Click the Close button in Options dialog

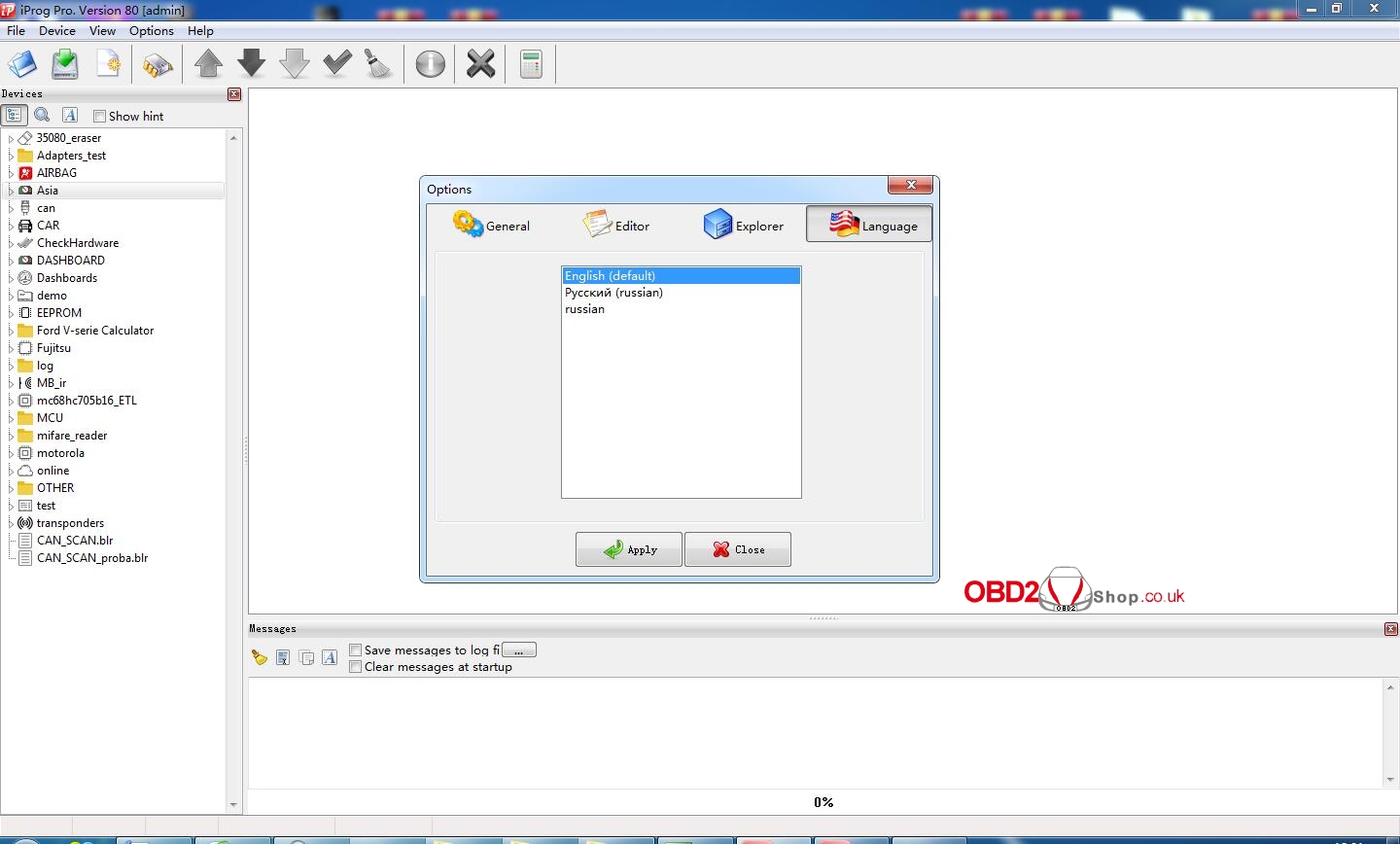(x=737, y=549)
